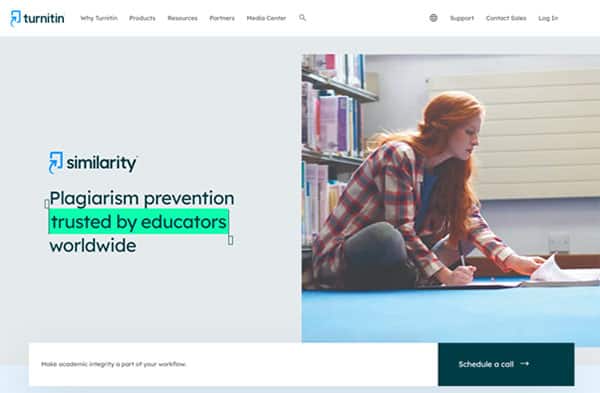Open the search magnifier icon
This screenshot has width=600, height=393.
302,18
